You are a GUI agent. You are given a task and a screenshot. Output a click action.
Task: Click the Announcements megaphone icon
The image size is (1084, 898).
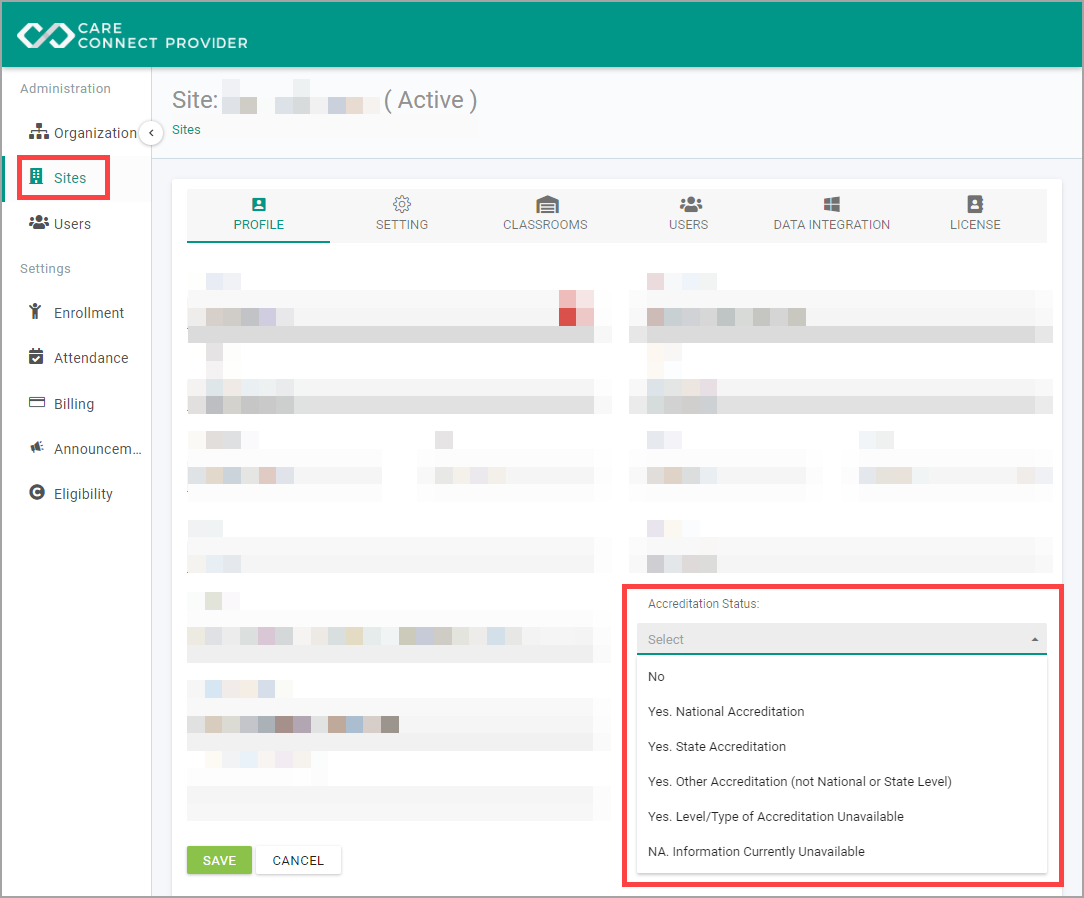[x=37, y=447]
